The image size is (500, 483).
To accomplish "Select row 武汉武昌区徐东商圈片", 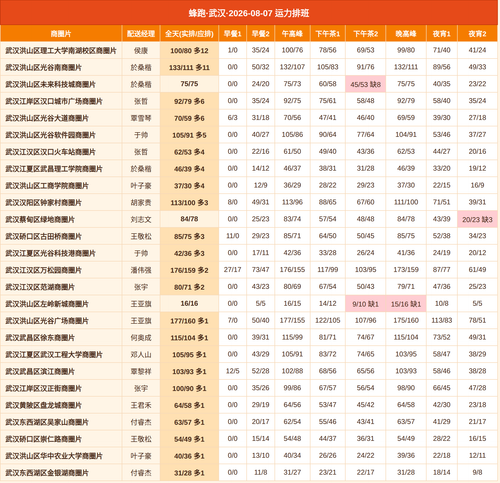I will point(249,338).
